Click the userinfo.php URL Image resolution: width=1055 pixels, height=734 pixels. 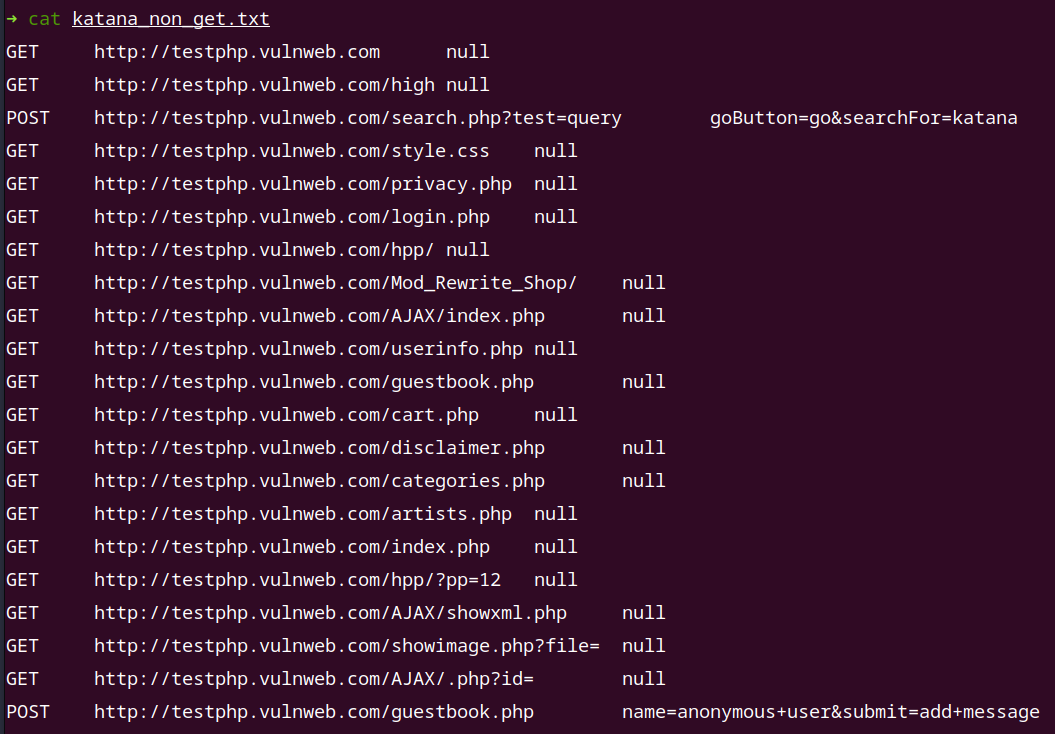tap(308, 348)
